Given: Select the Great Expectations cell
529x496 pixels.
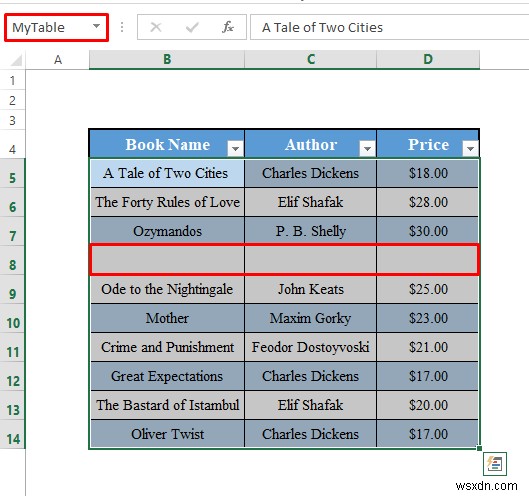Looking at the screenshot, I should coord(167,376).
